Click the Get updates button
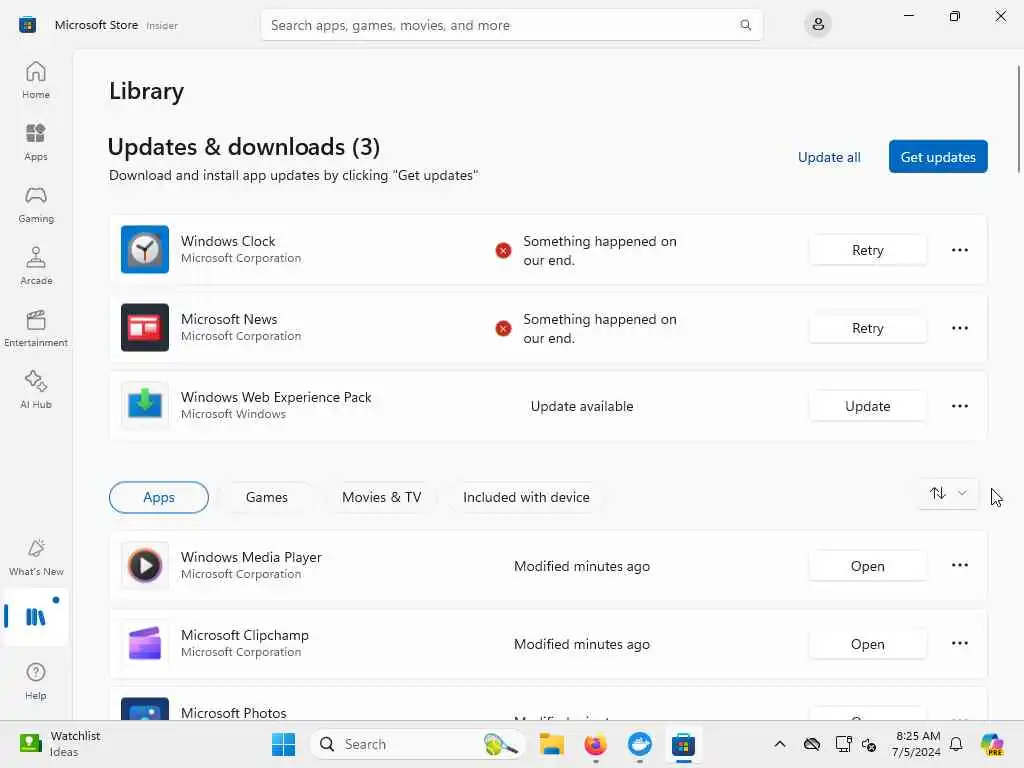The image size is (1024, 768). 938,157
